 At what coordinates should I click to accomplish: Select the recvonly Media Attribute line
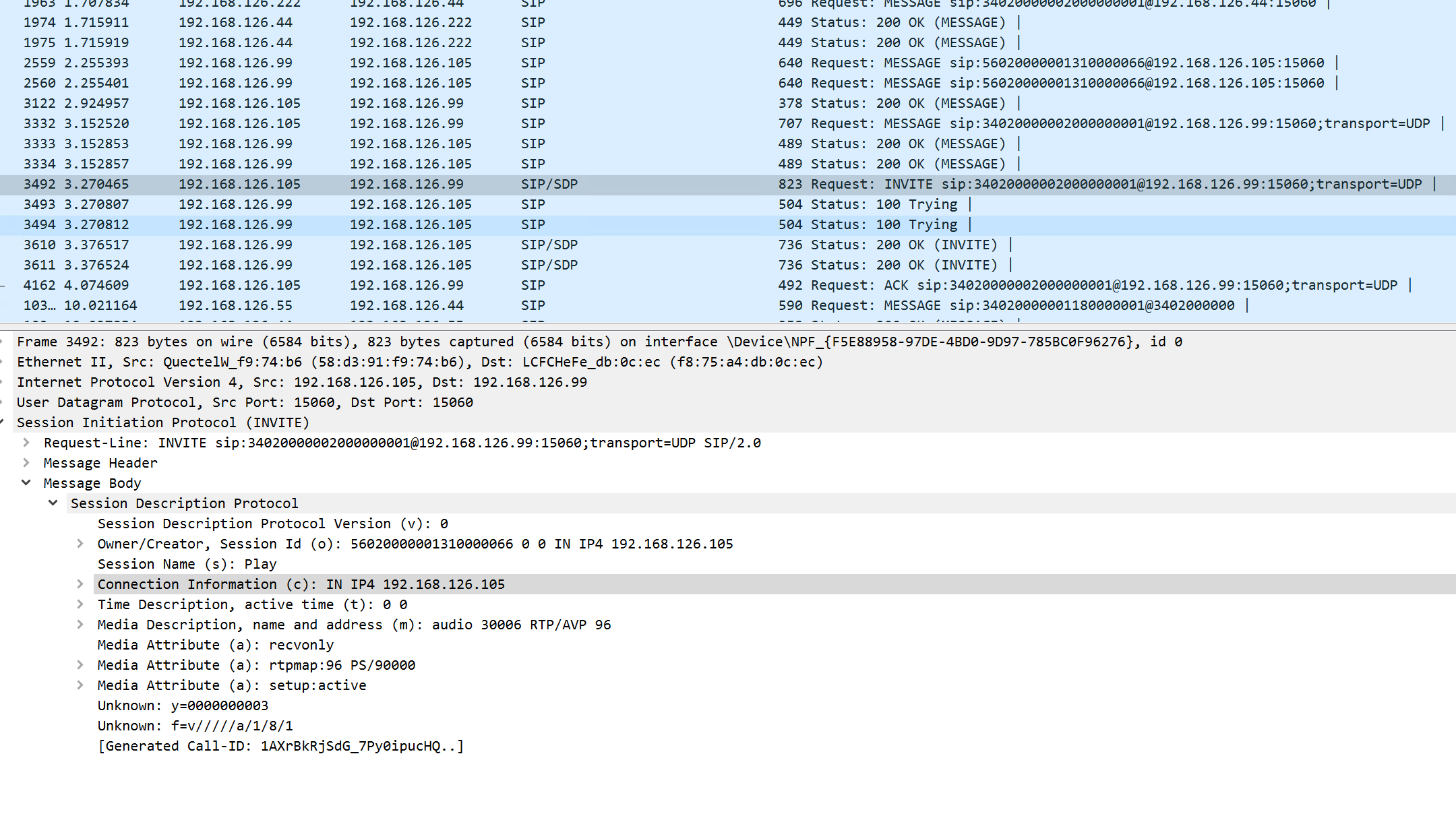click(x=216, y=645)
